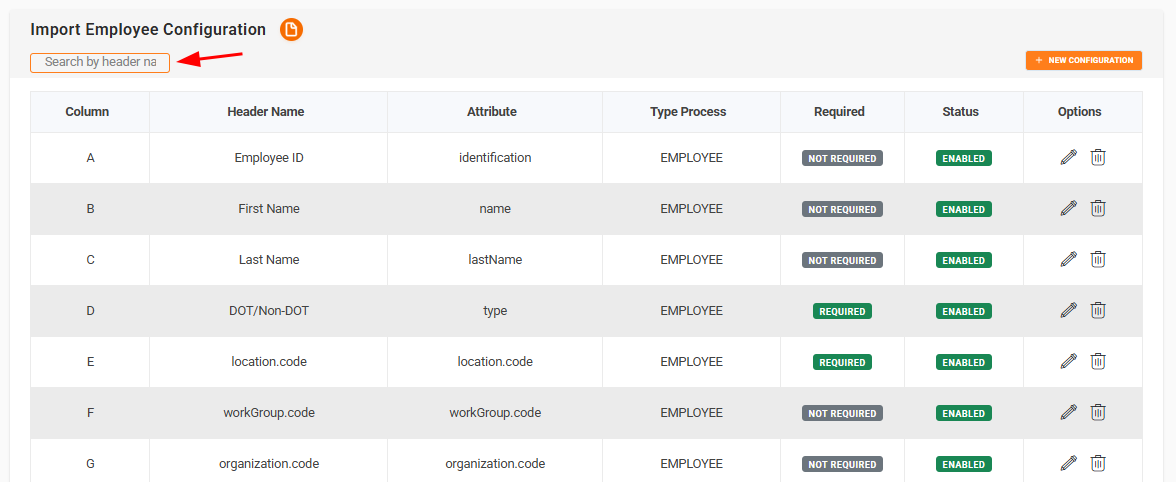Edit the DOT/Non-DOT configuration row
The height and width of the screenshot is (482, 1176).
coord(1068,310)
